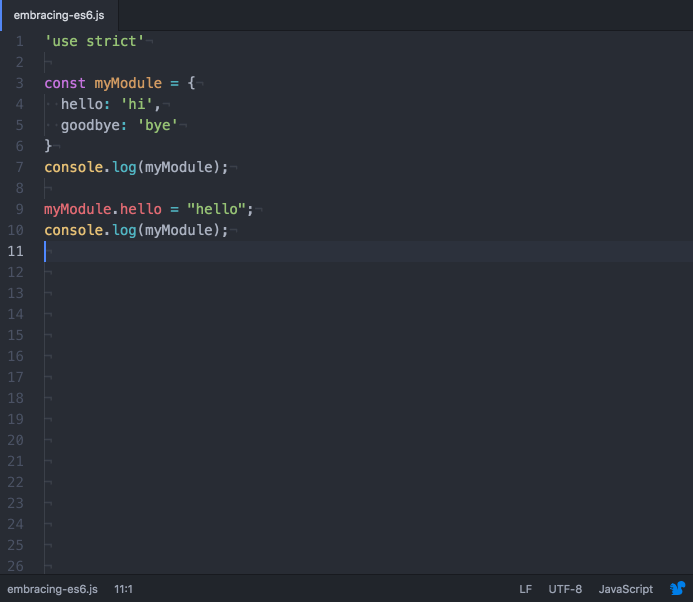This screenshot has height=602, width=693.
Task: Click the closing curly brace on line 6
Action: (48, 146)
